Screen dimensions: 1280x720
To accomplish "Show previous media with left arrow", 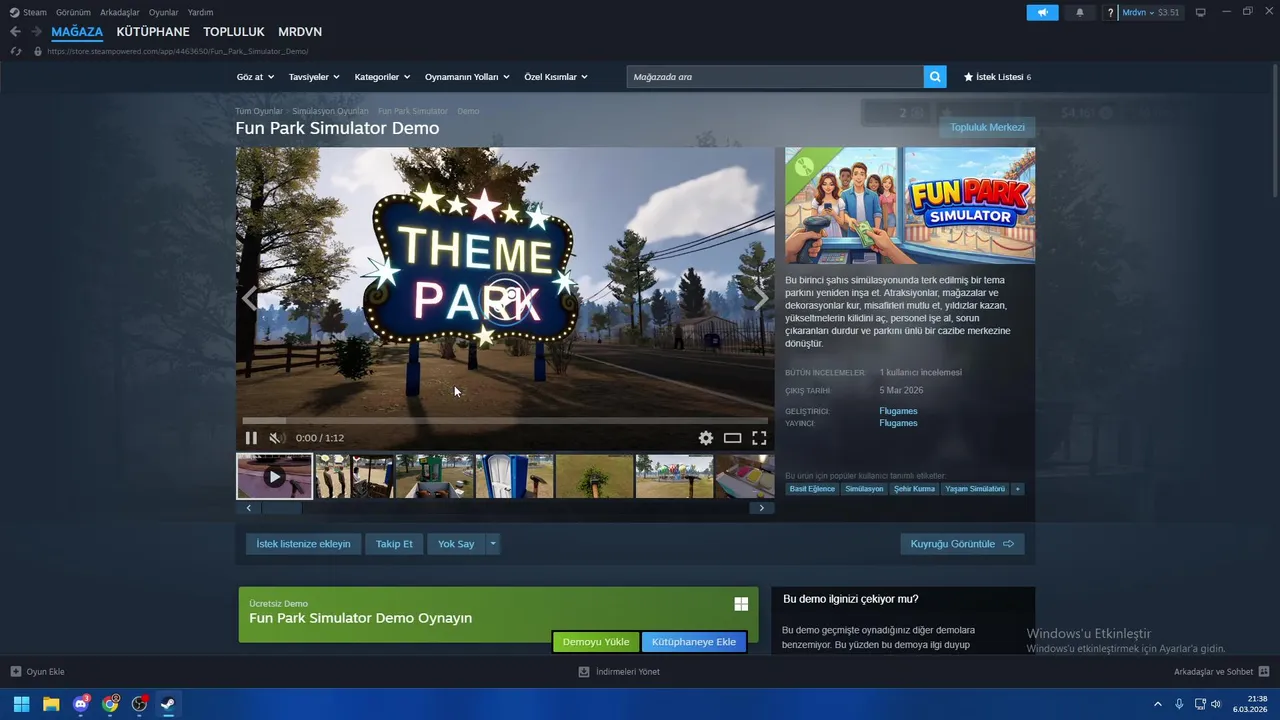I will pos(249,298).
